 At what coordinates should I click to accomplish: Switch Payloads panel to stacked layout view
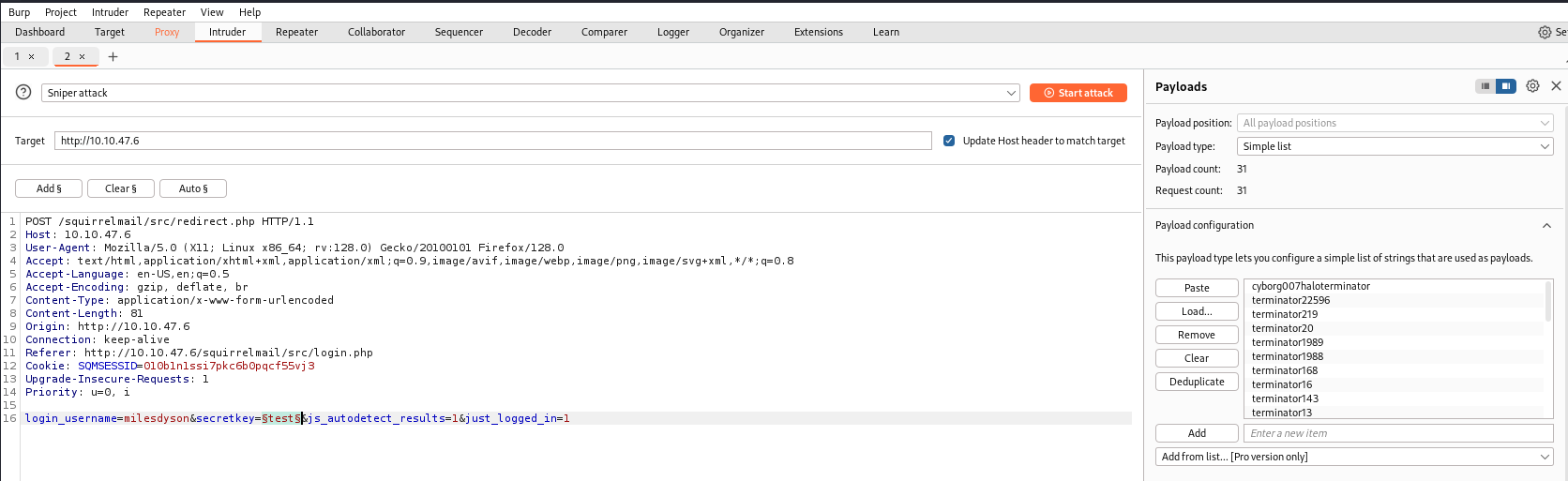[x=1485, y=86]
